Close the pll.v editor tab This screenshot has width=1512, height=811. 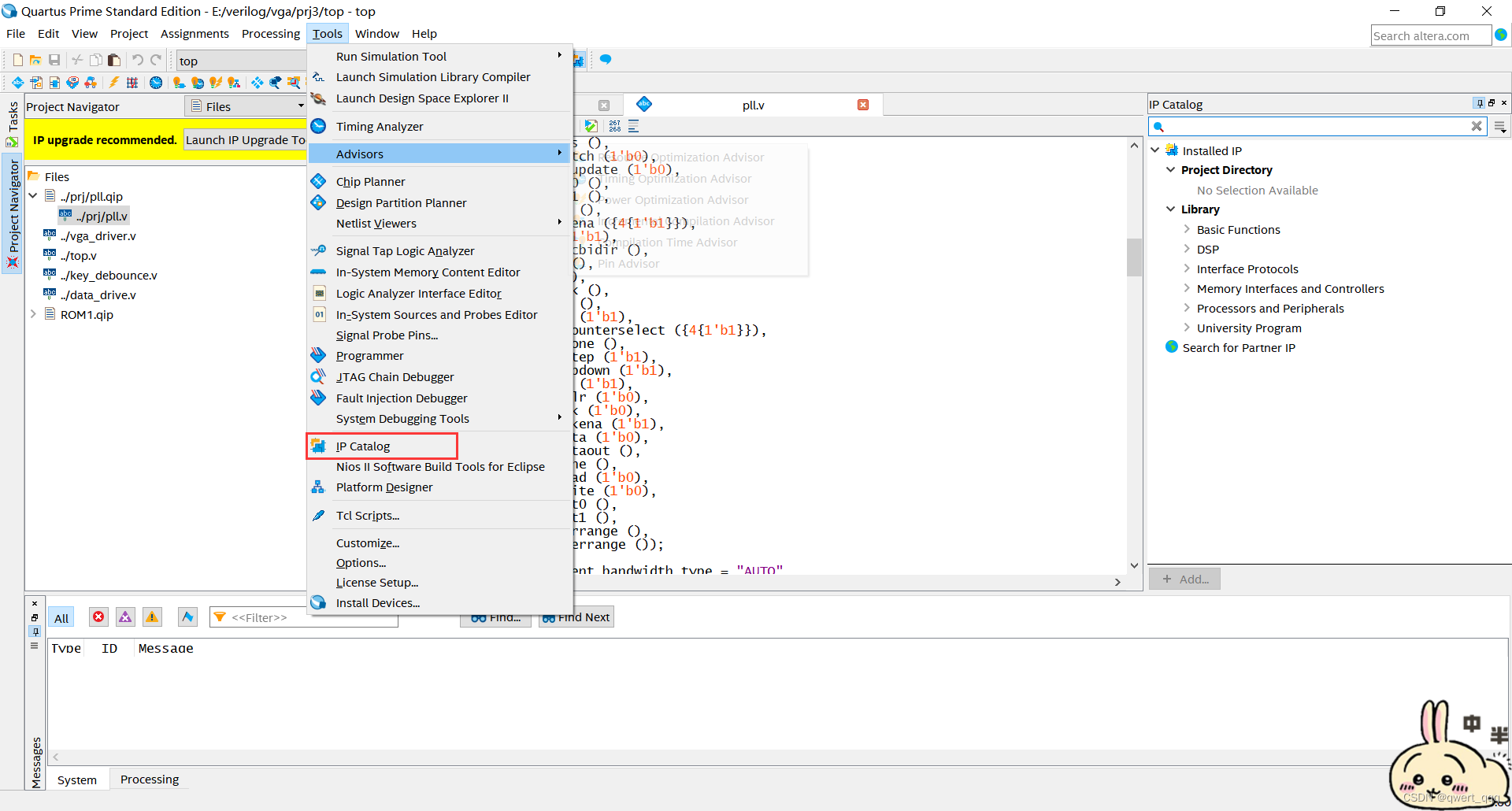863,105
